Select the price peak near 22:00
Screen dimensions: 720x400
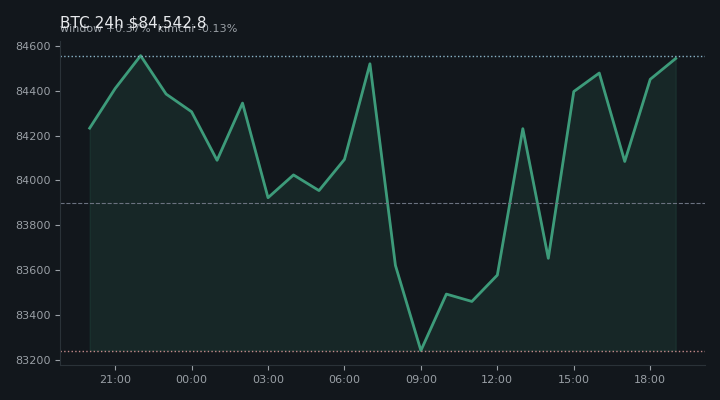141,56
